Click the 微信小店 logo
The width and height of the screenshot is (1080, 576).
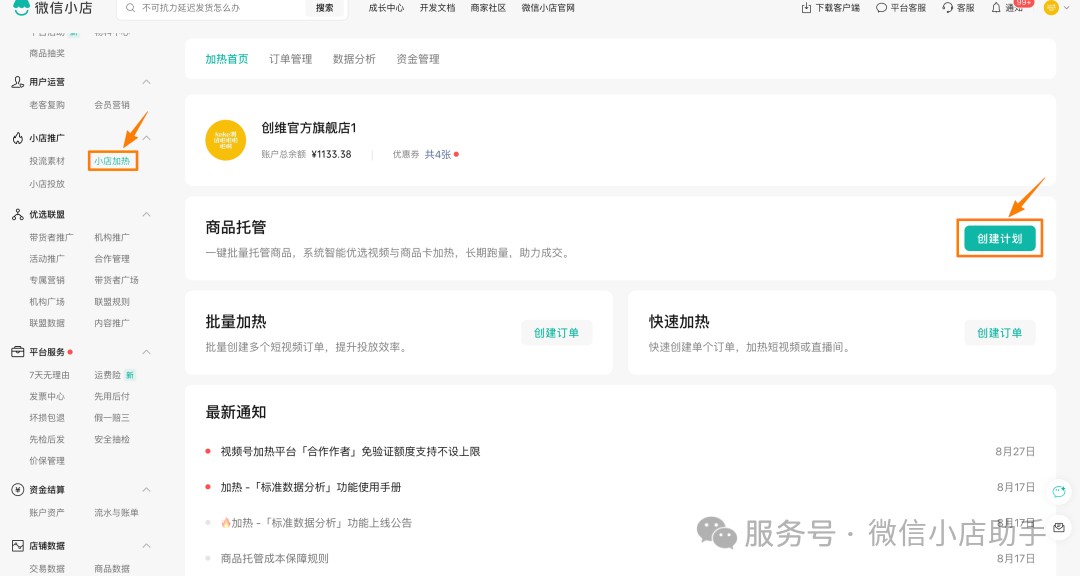click(x=53, y=8)
